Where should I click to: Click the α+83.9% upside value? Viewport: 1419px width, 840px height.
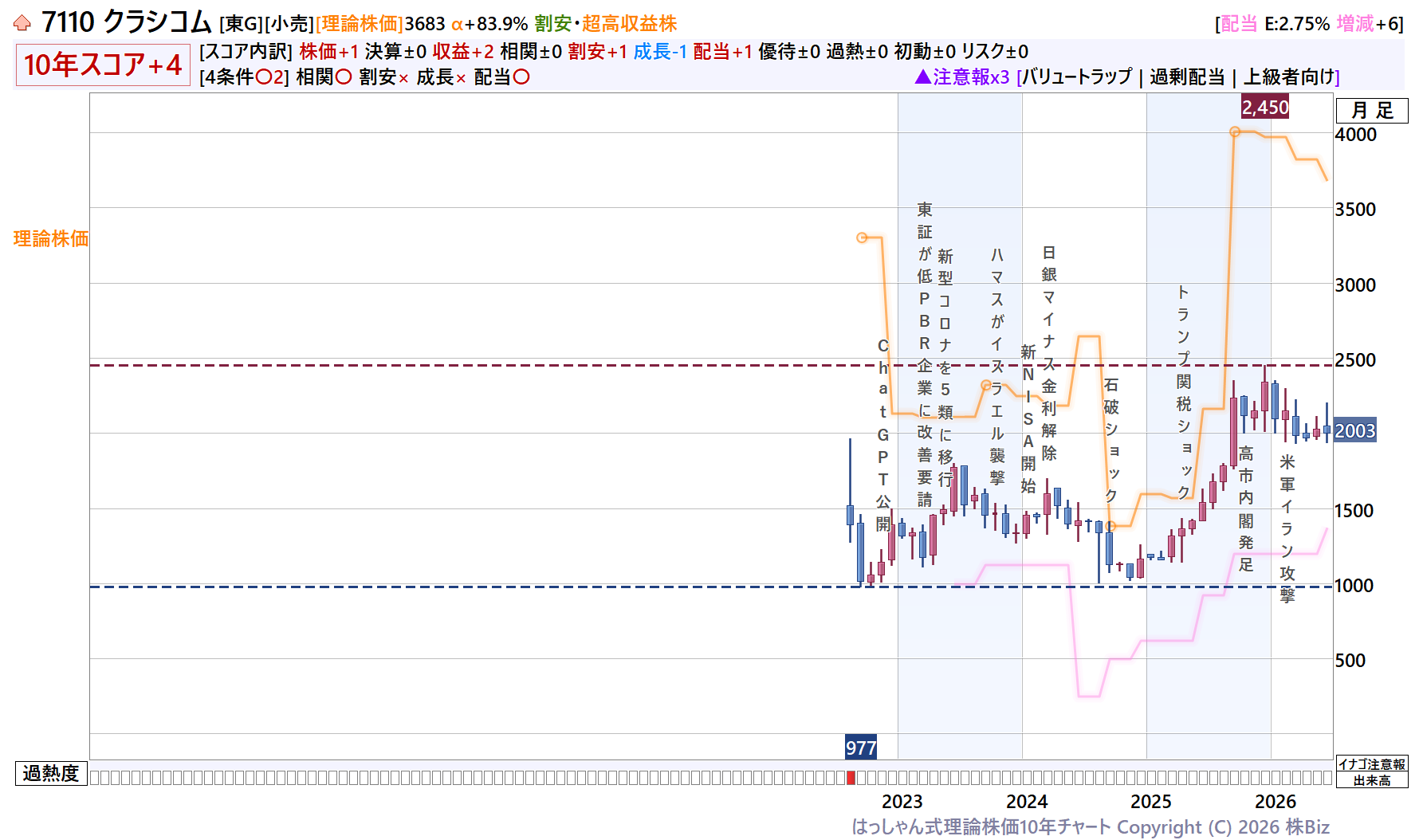[x=489, y=24]
